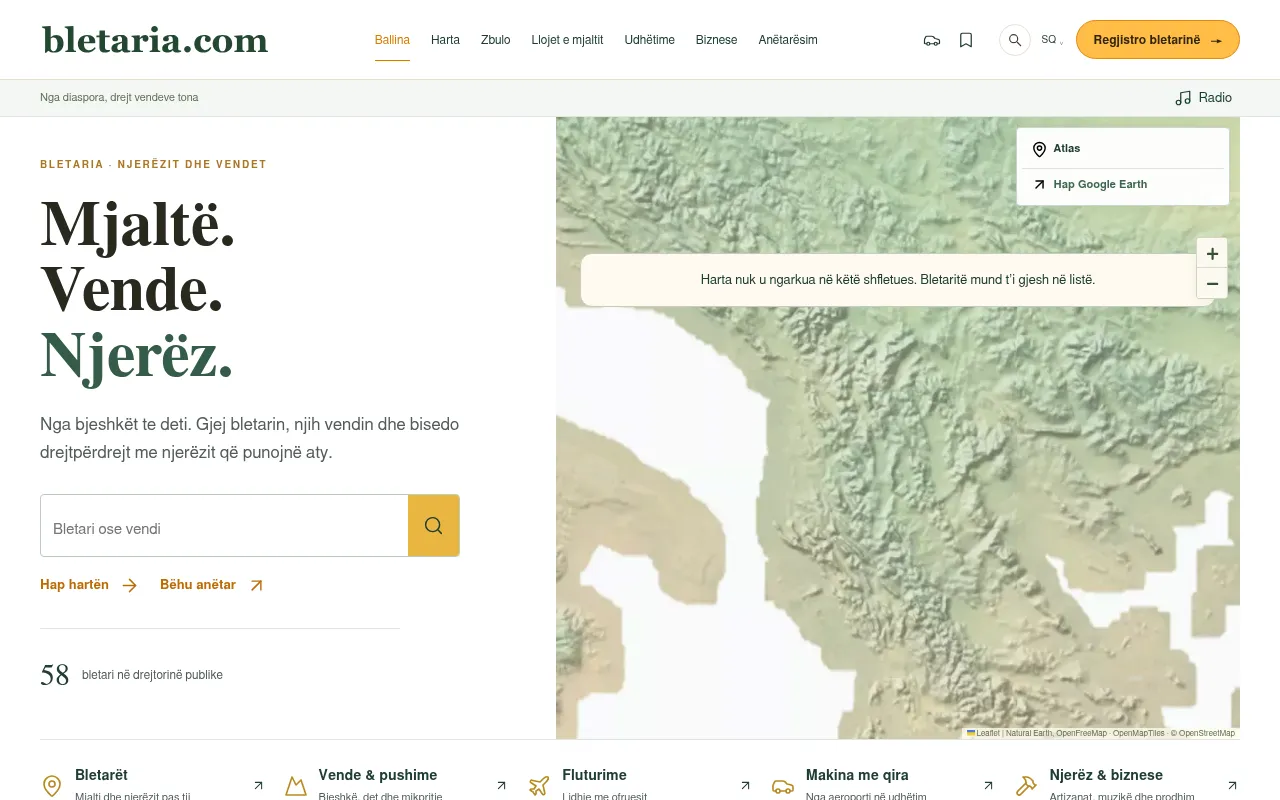The width and height of the screenshot is (1280, 800).
Task: Open the Bletarët card arrow
Action: tap(258, 785)
